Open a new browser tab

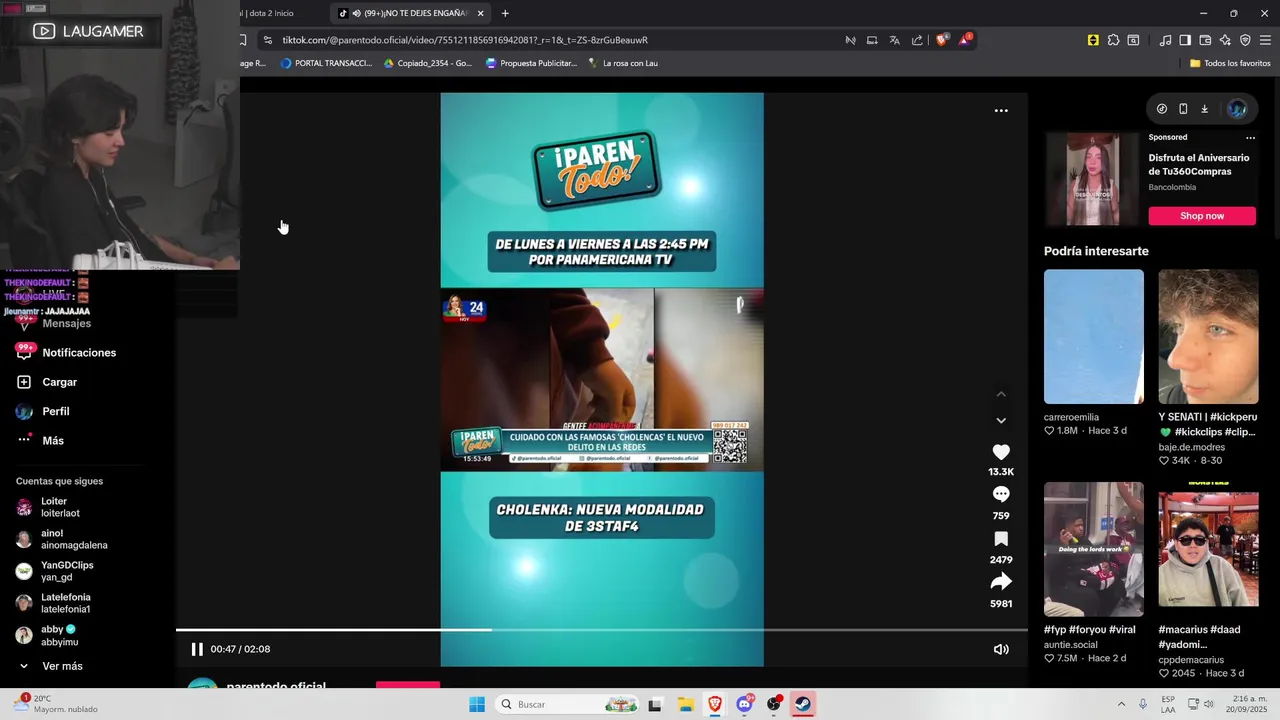point(505,13)
